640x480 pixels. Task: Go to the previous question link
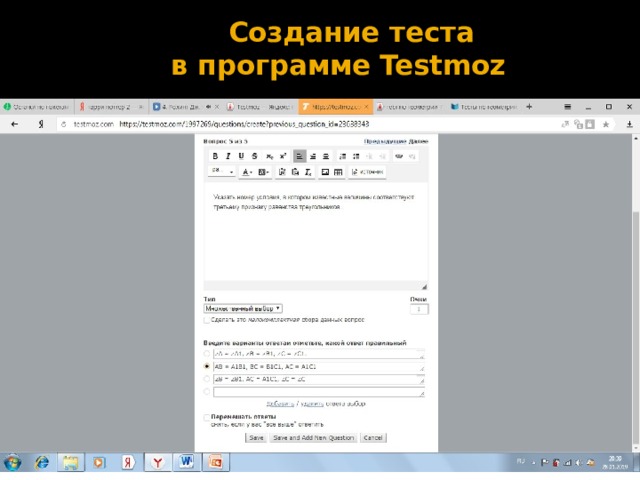point(385,141)
